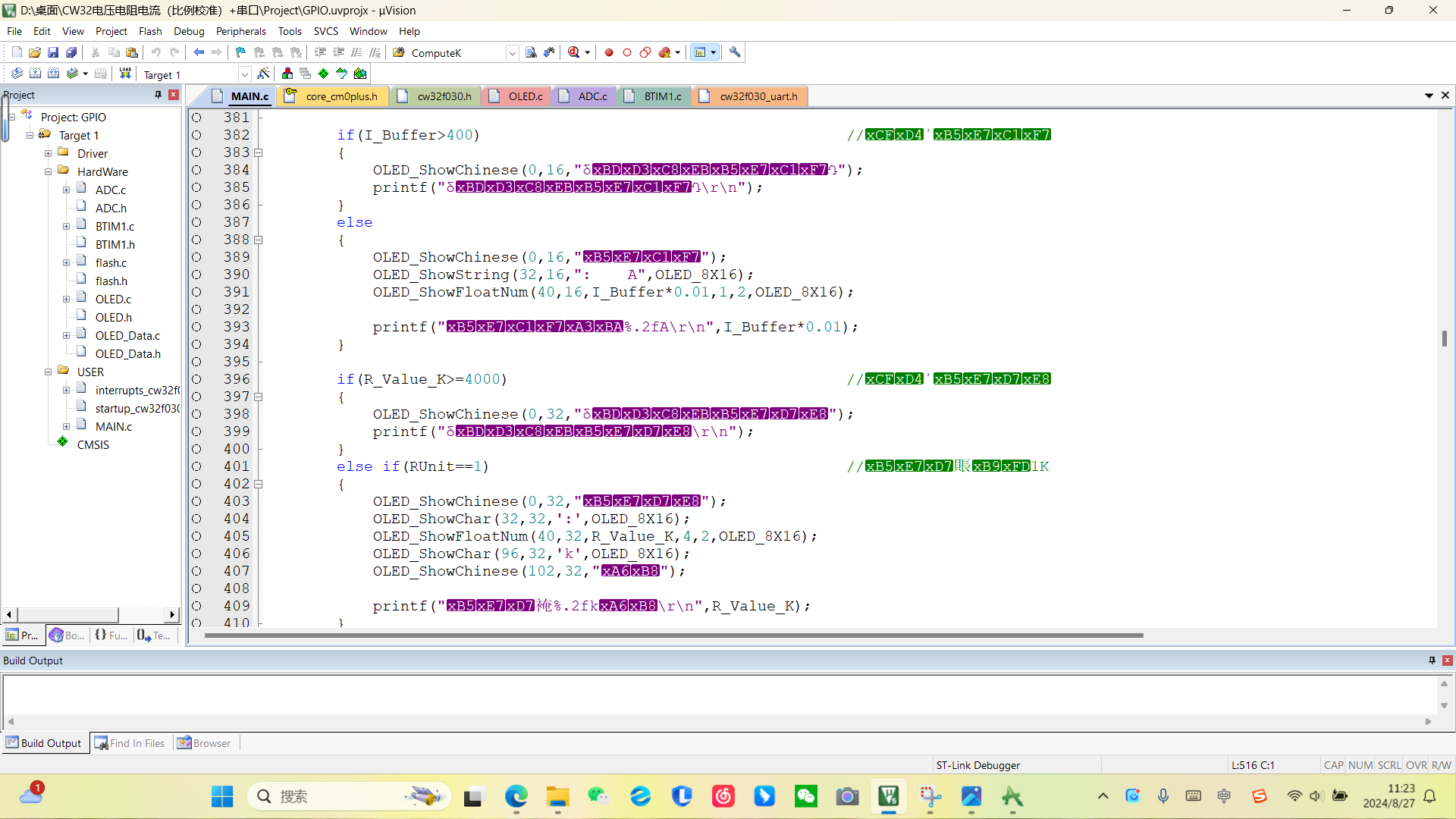The image size is (1456, 819).
Task: Toggle breakpoint marker at line 396
Action: [196, 379]
